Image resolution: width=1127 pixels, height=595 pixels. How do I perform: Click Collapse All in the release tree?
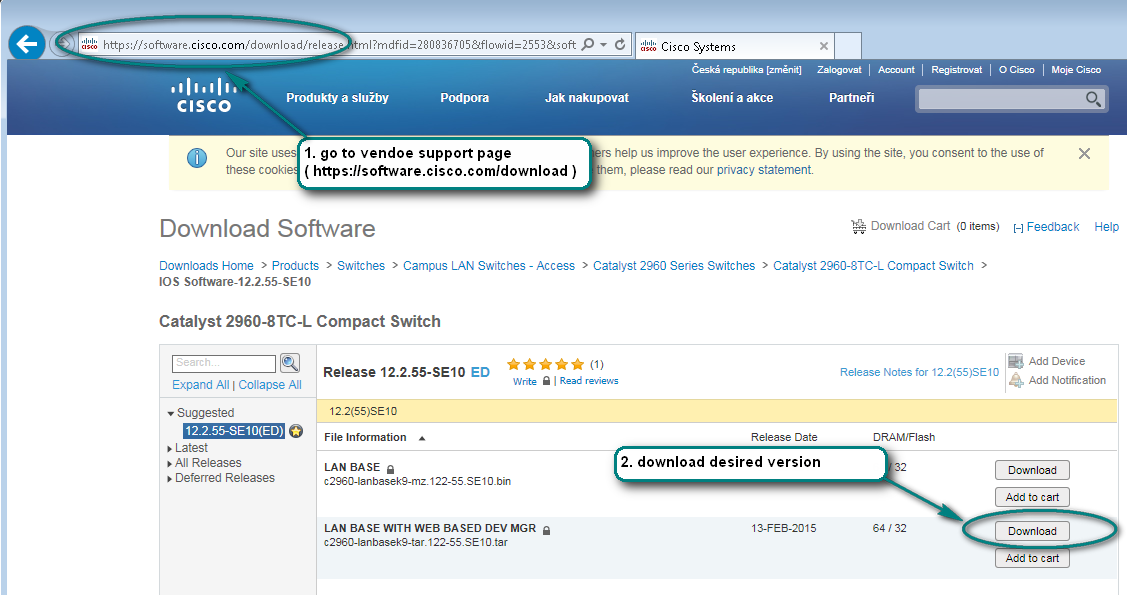[x=270, y=385]
